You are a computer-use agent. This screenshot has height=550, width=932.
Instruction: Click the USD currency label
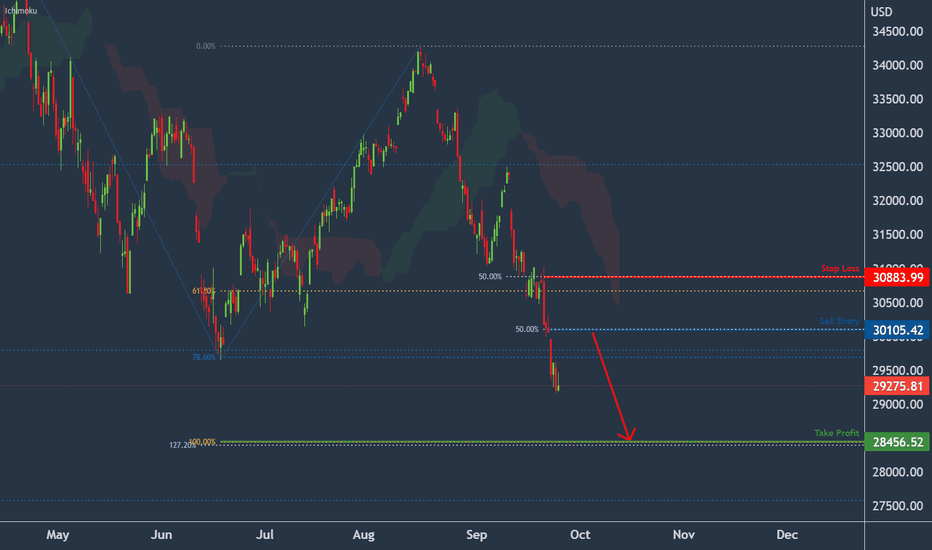coord(881,12)
